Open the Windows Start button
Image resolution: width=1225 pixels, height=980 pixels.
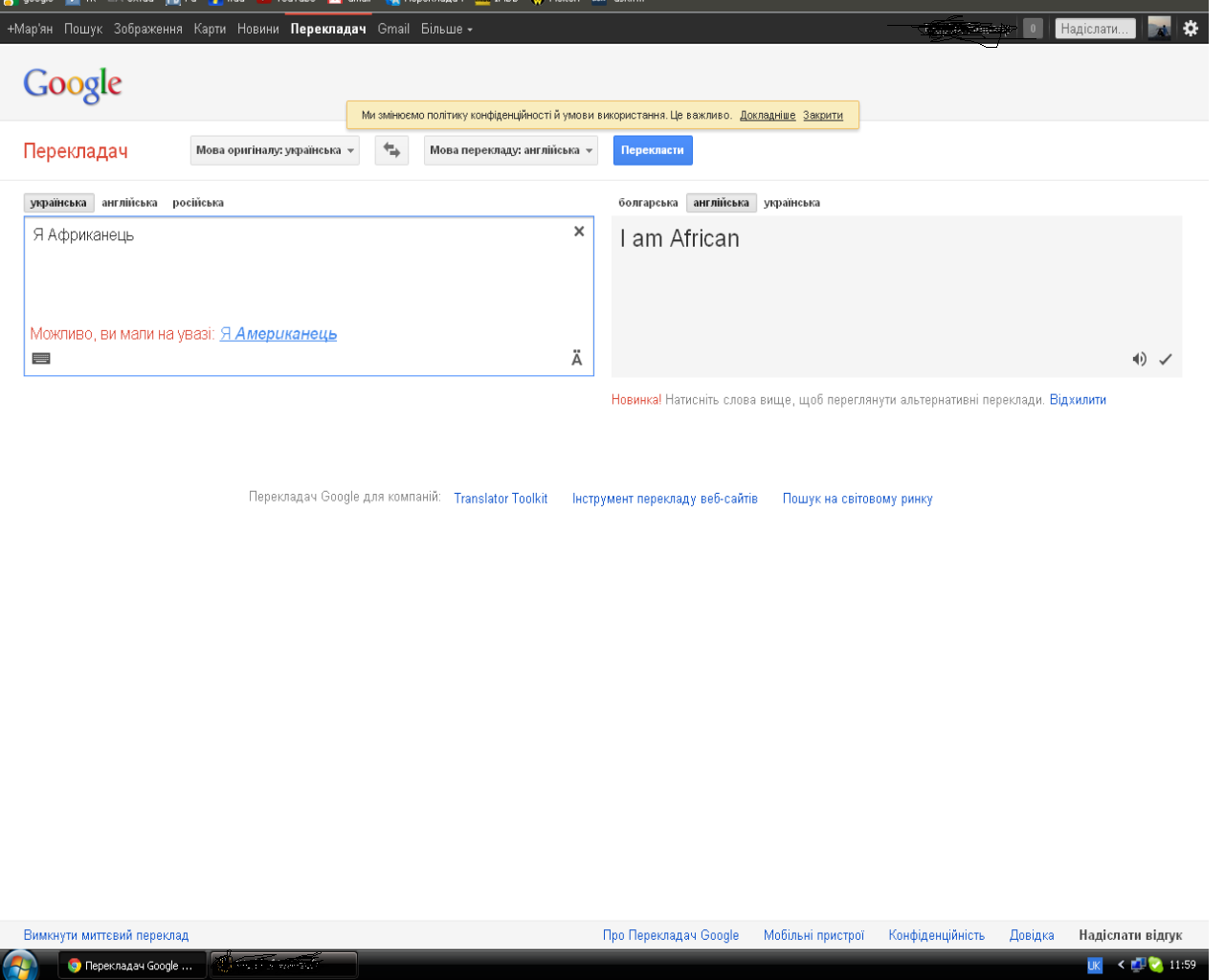click(19, 965)
